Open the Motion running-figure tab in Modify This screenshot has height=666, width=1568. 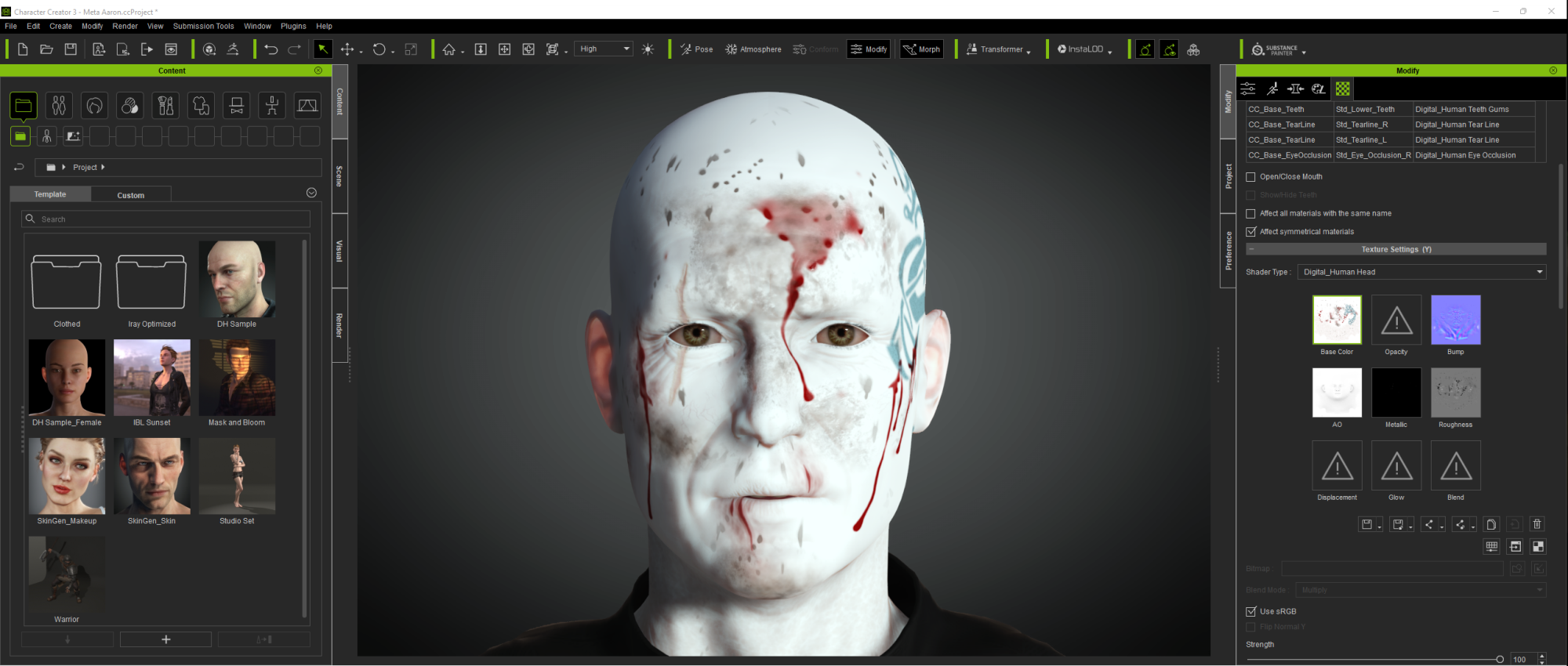[x=1272, y=89]
